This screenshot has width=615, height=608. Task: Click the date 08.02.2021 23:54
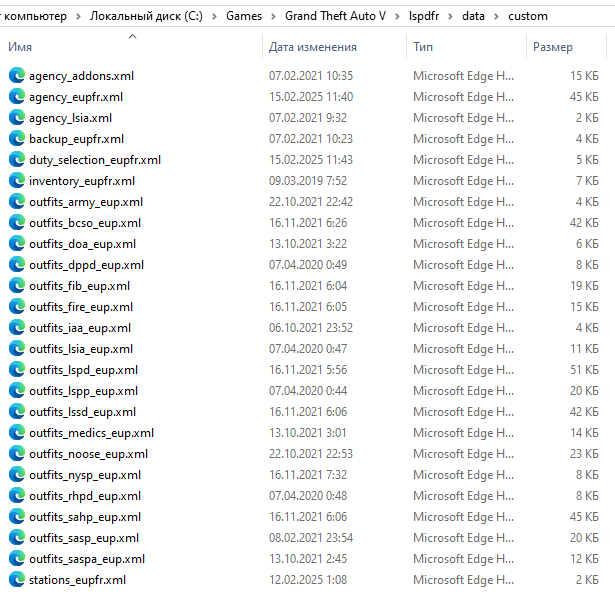click(311, 538)
